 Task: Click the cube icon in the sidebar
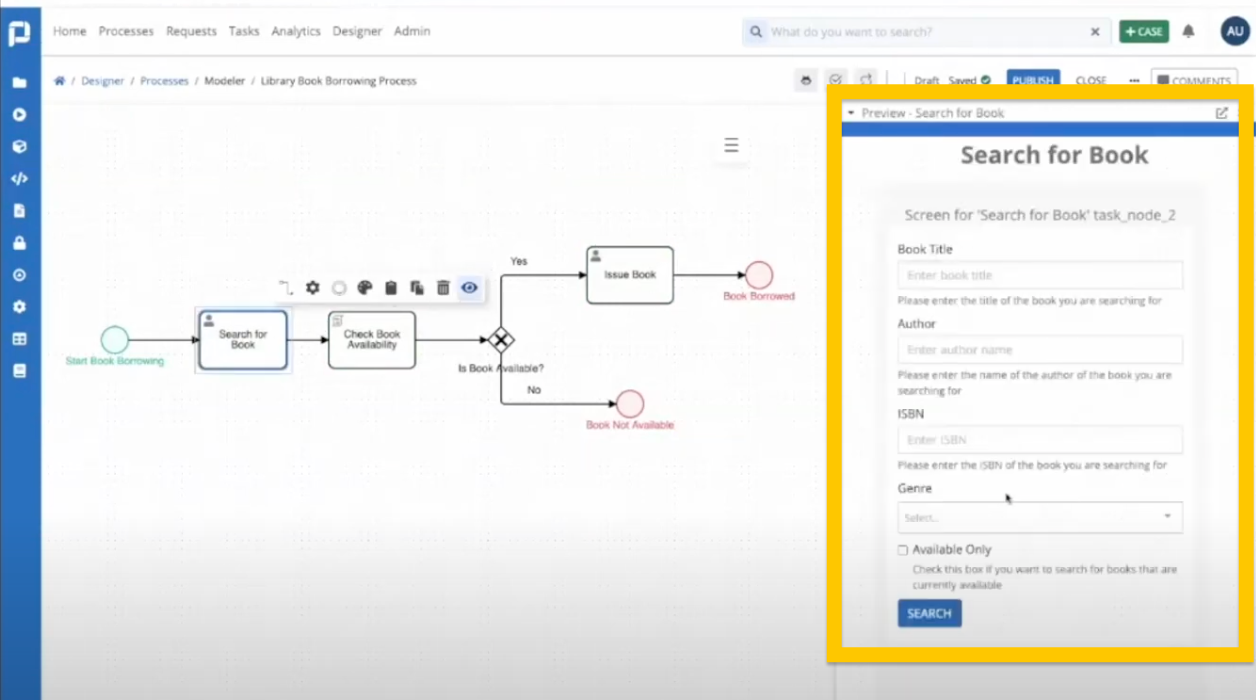(19, 147)
